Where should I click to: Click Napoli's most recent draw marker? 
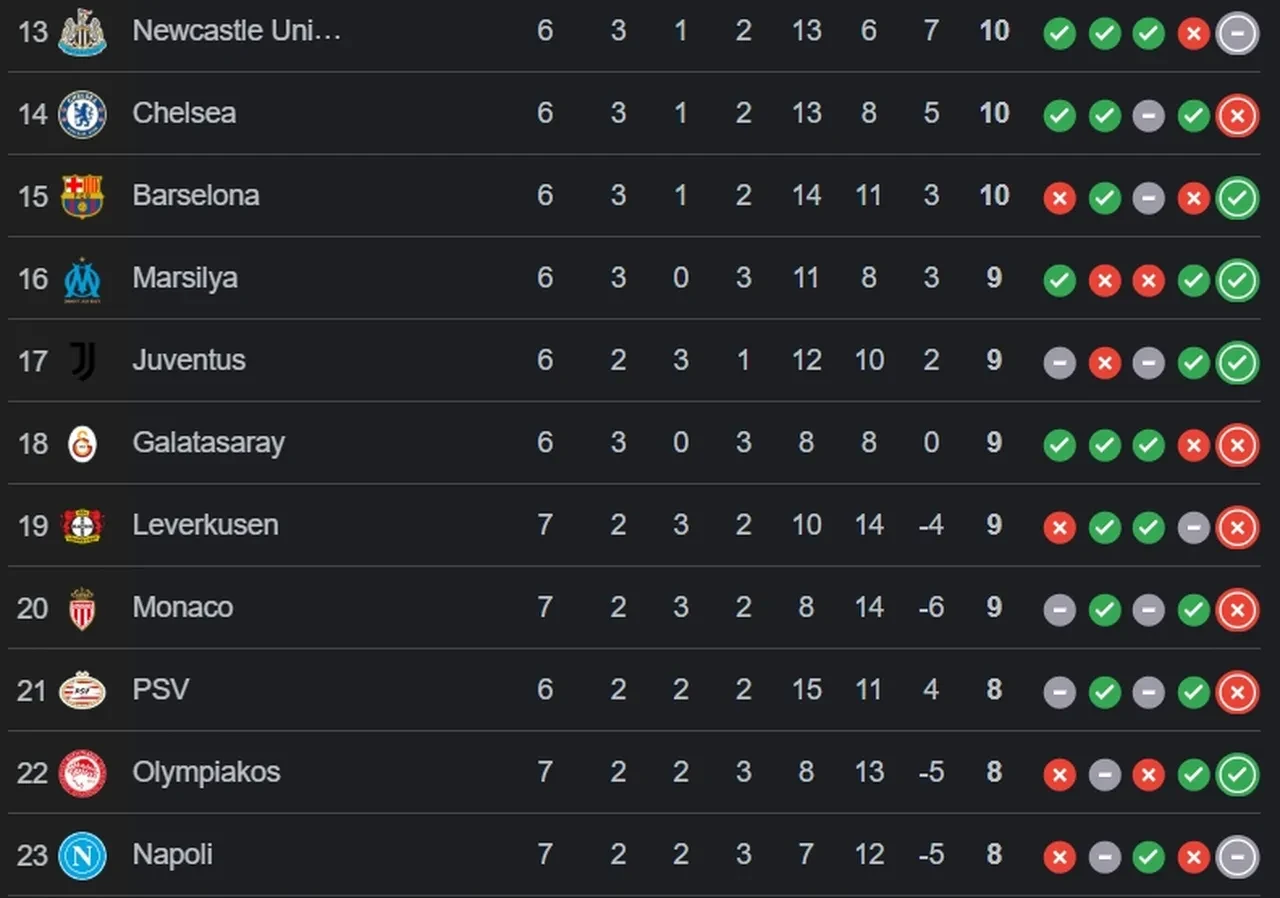[1237, 857]
